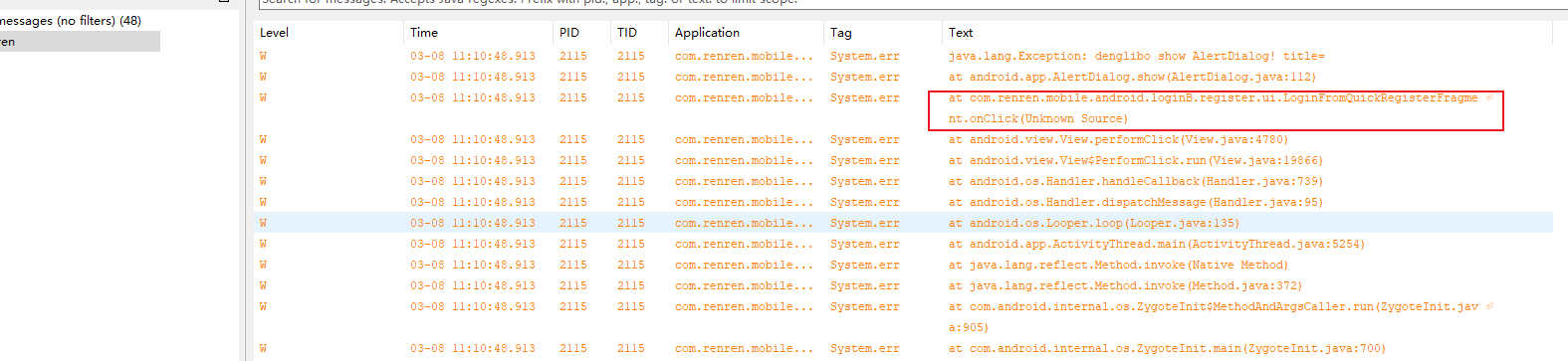Select the AlertDialog.show(AlertDialog.java:112) log line
The width and height of the screenshot is (1568, 361).
(x=905, y=78)
